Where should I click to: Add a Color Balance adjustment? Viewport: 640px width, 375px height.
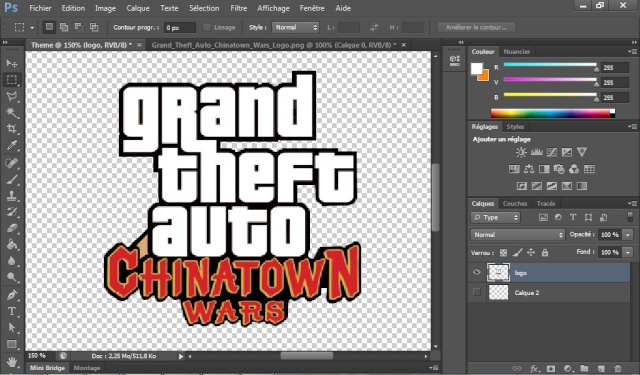(529, 169)
